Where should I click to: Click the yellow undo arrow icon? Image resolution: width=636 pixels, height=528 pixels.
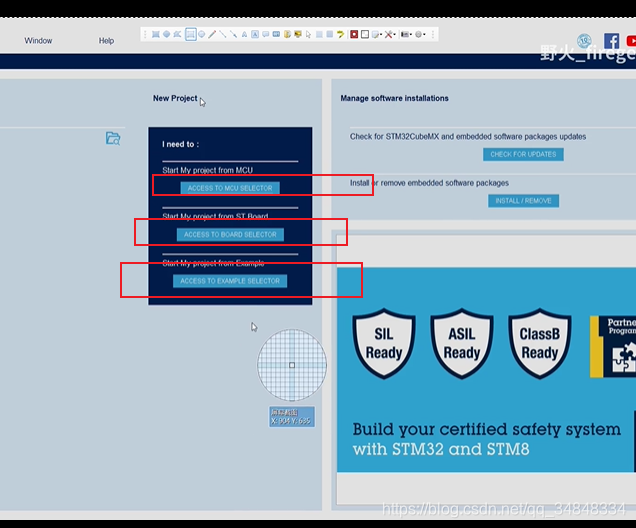pyautogui.click(x=340, y=34)
